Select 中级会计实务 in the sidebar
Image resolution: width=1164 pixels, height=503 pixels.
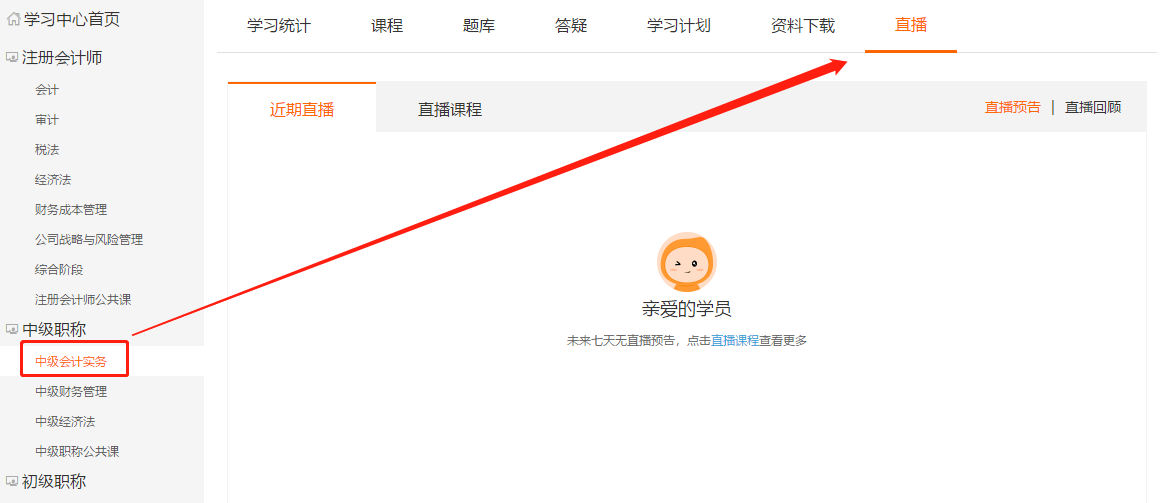[x=71, y=362]
